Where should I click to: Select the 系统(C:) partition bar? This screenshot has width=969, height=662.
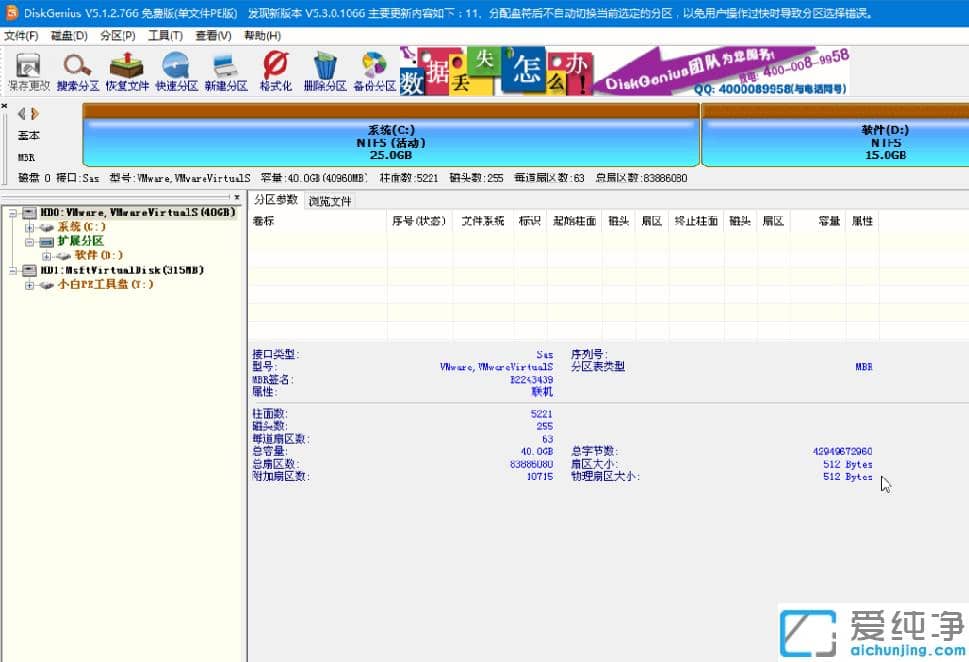pos(390,138)
